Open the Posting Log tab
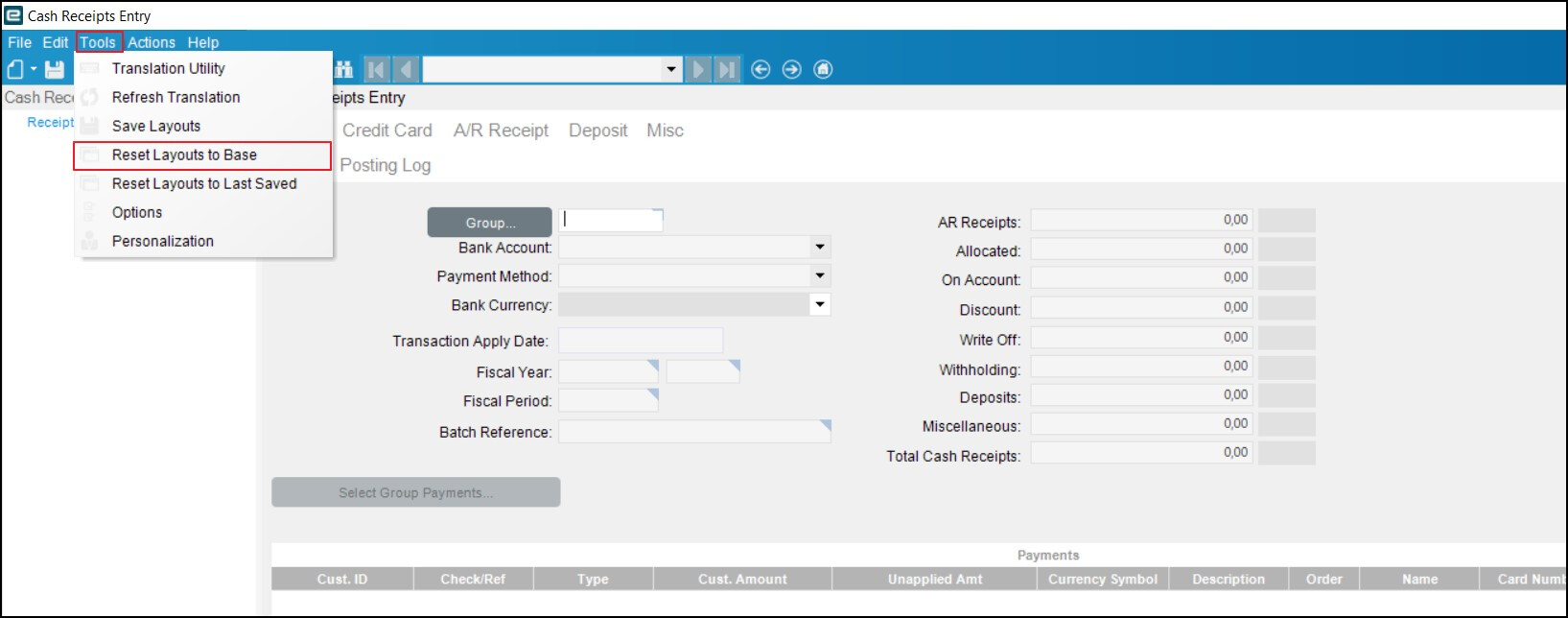The height and width of the screenshot is (618, 1568). (386, 165)
